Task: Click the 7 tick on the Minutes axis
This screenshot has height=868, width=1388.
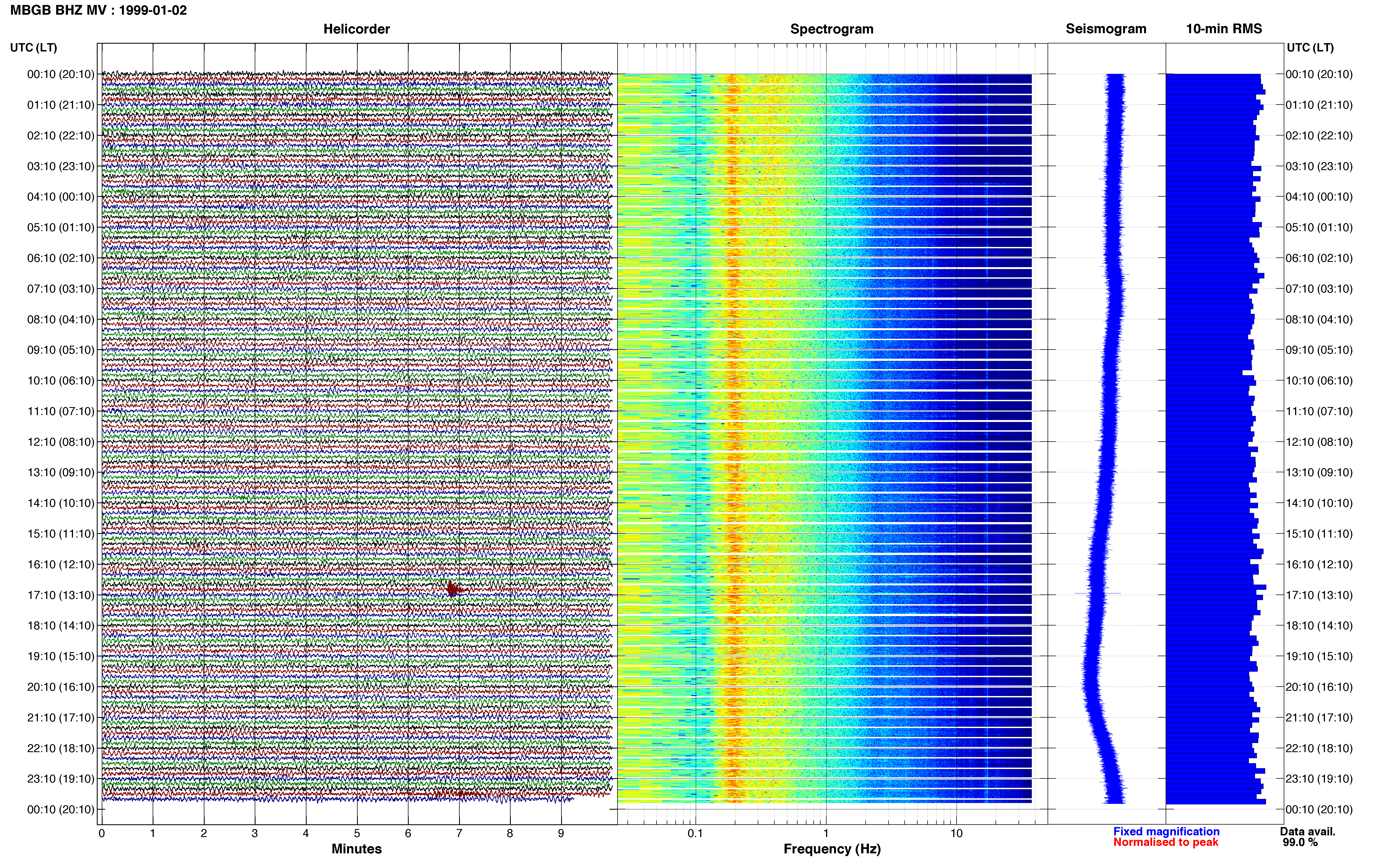Action: point(459,833)
